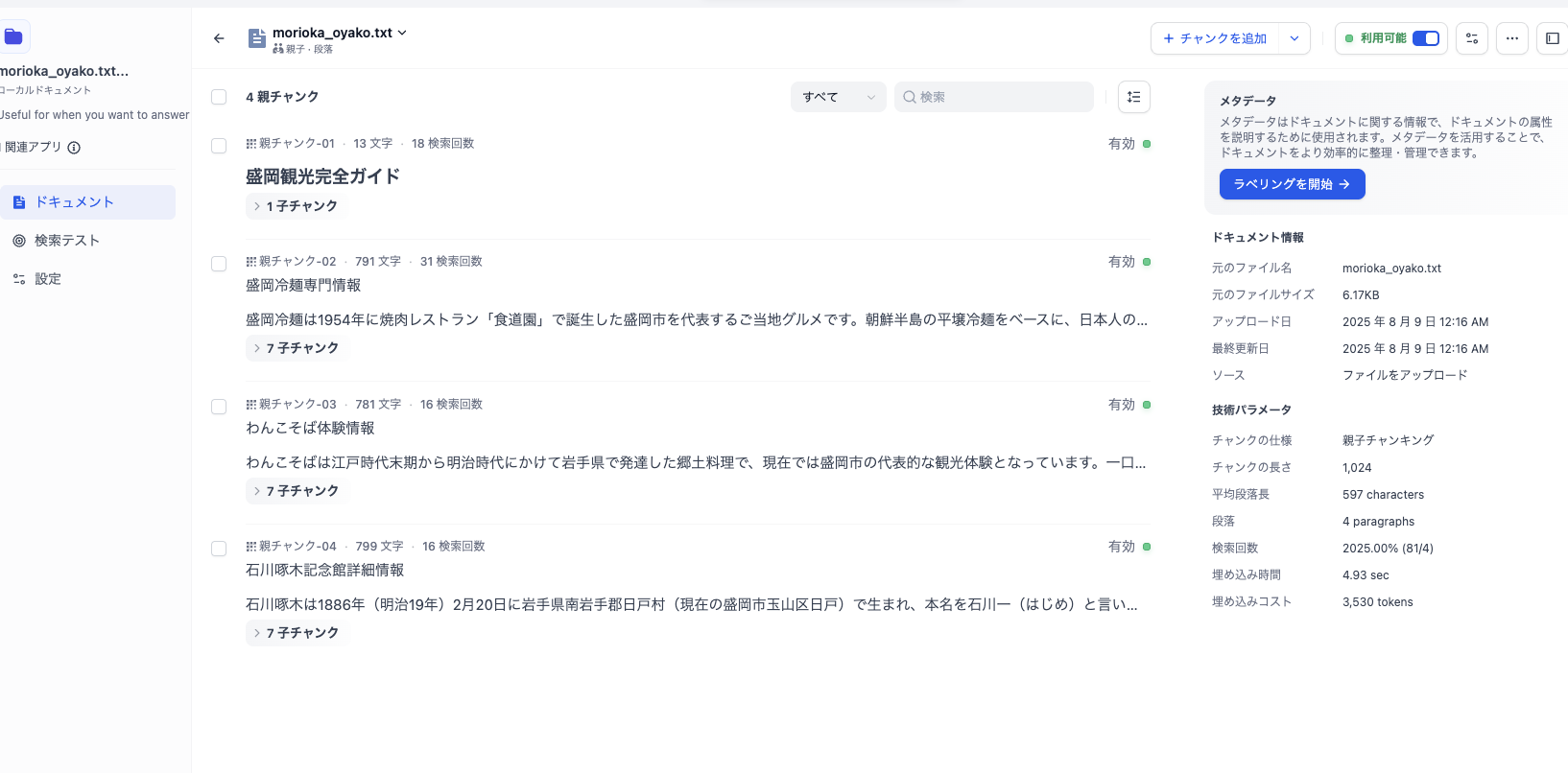This screenshot has width=1568, height=773.
Task: Click the plus icon in チャンクを追加
Action: tap(1169, 38)
